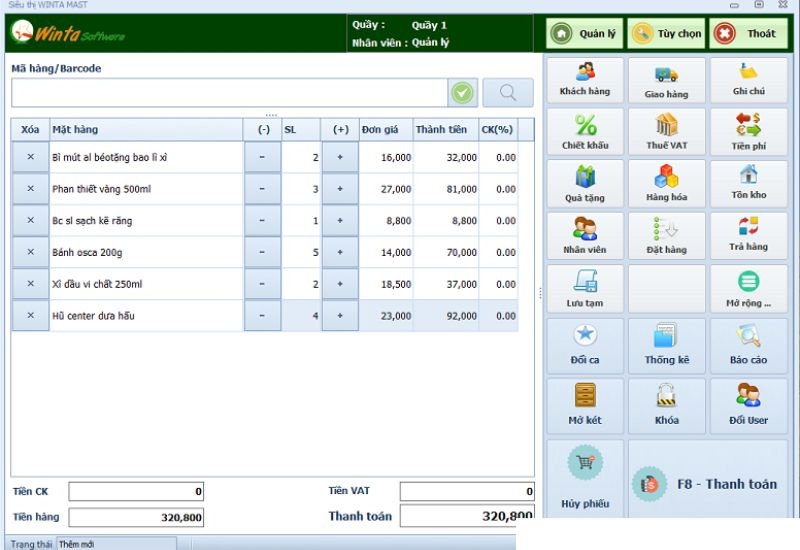Cancel the bill with Hủy phiếu
The width and height of the screenshot is (800, 550).
(x=585, y=479)
